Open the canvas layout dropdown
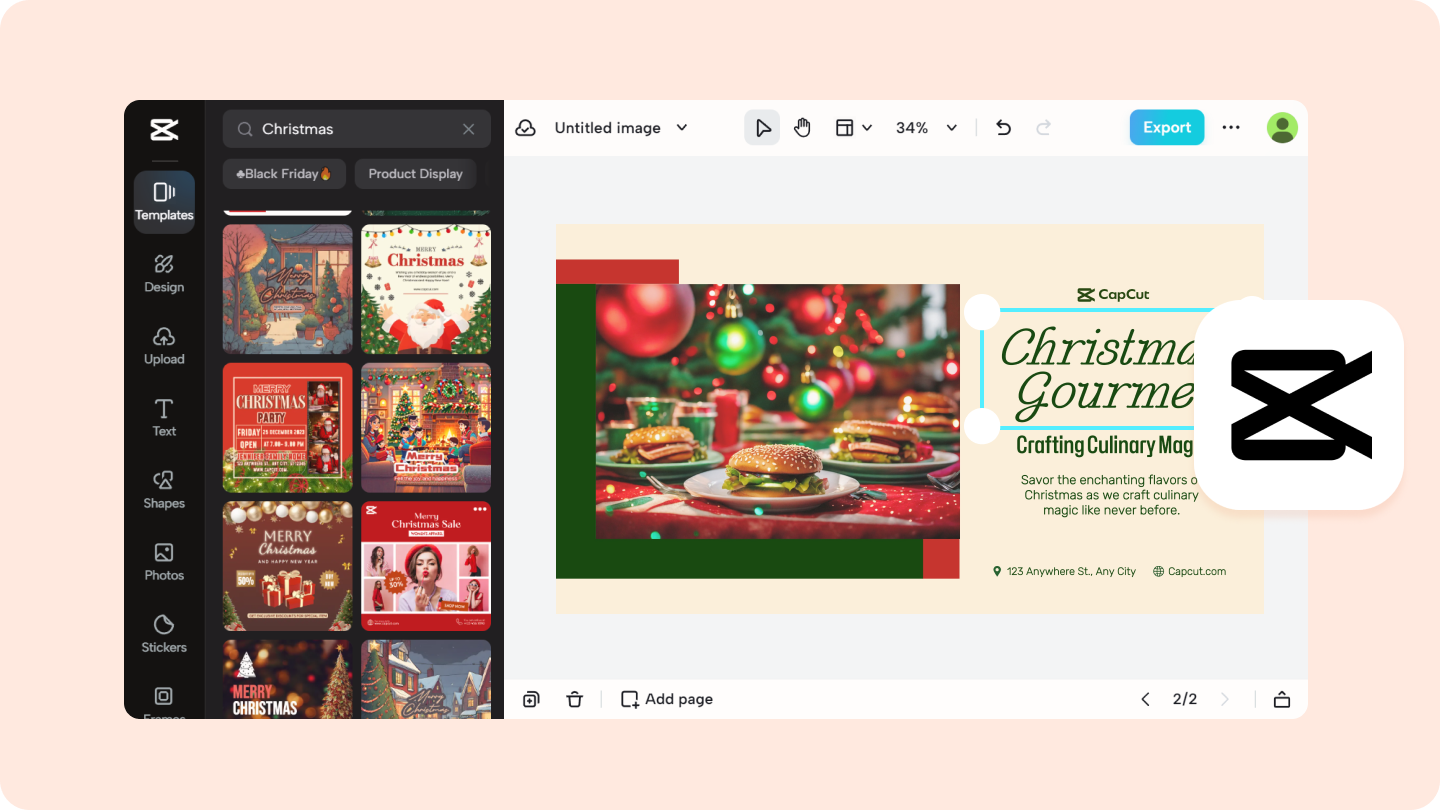 pyautogui.click(x=853, y=127)
